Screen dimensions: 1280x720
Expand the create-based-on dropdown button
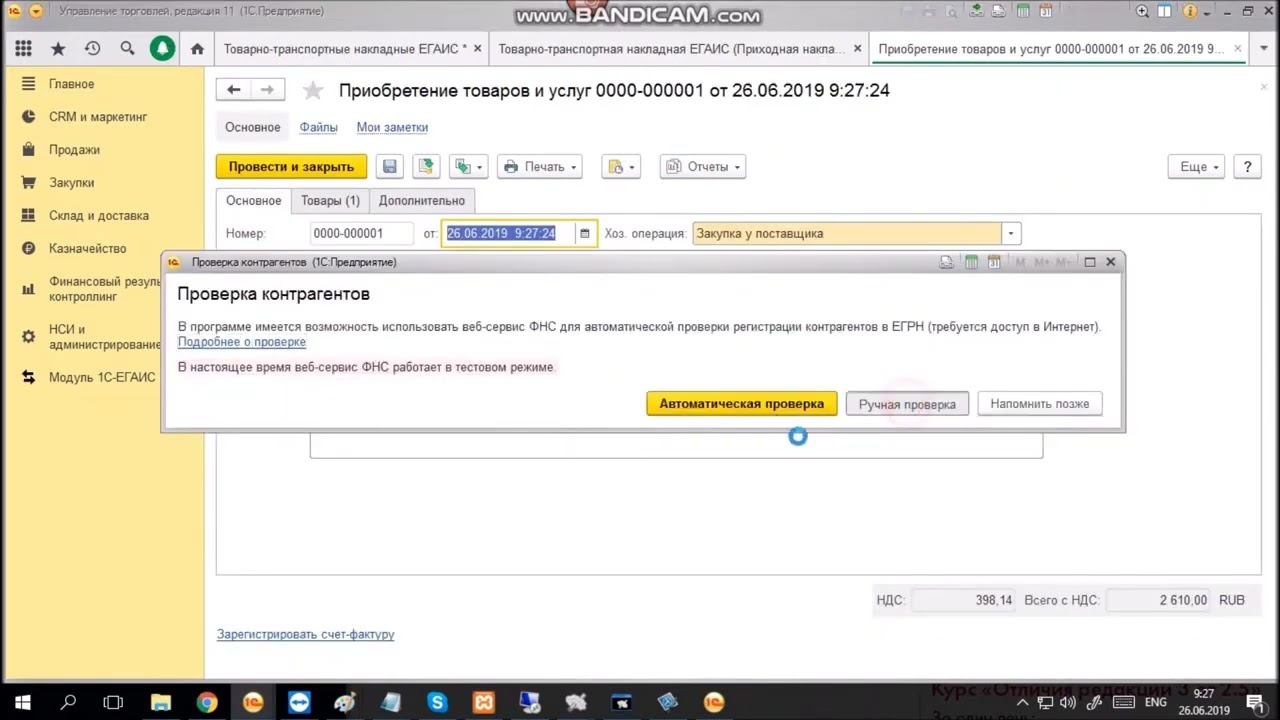click(468, 167)
